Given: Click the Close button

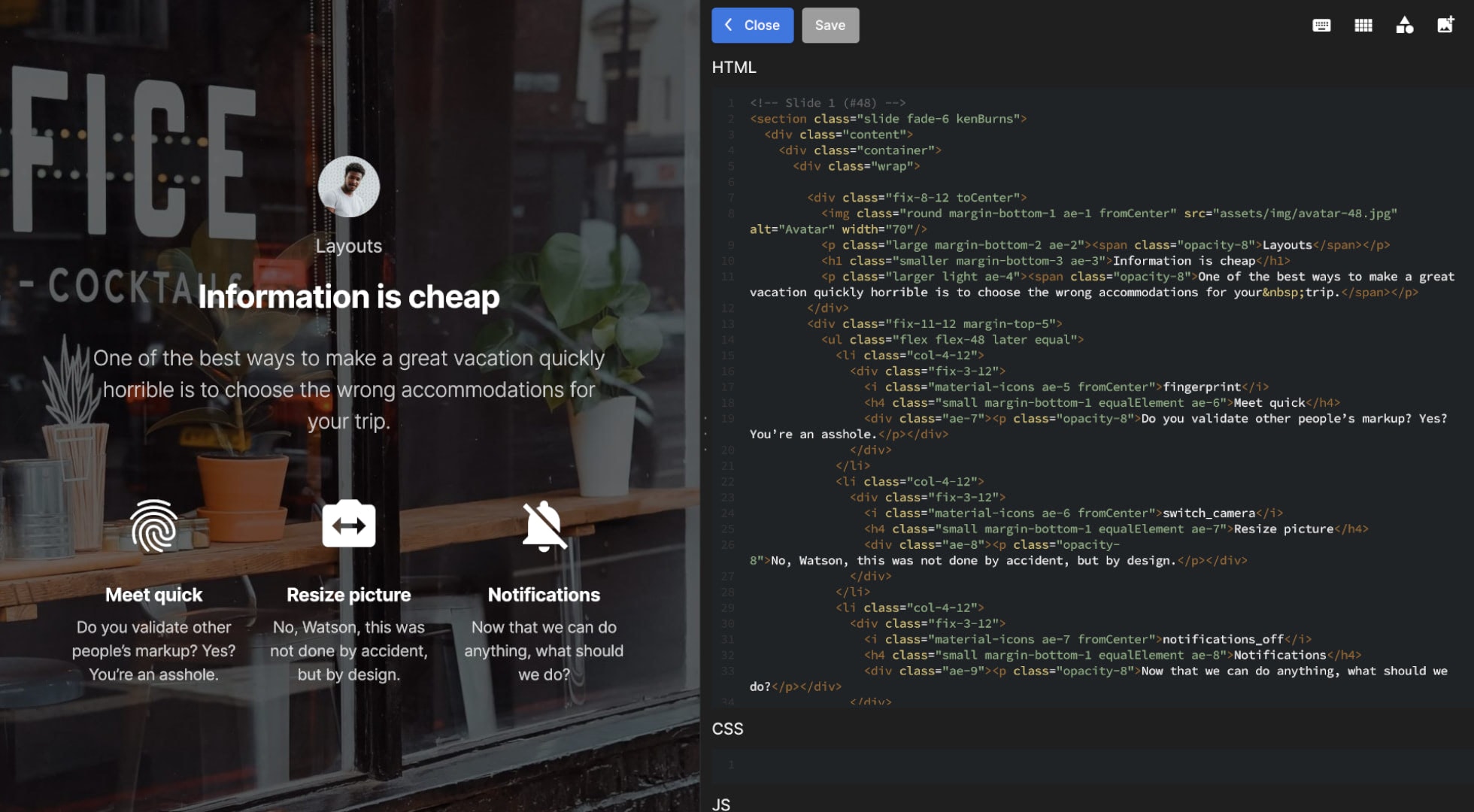Looking at the screenshot, I should click(x=751, y=25).
